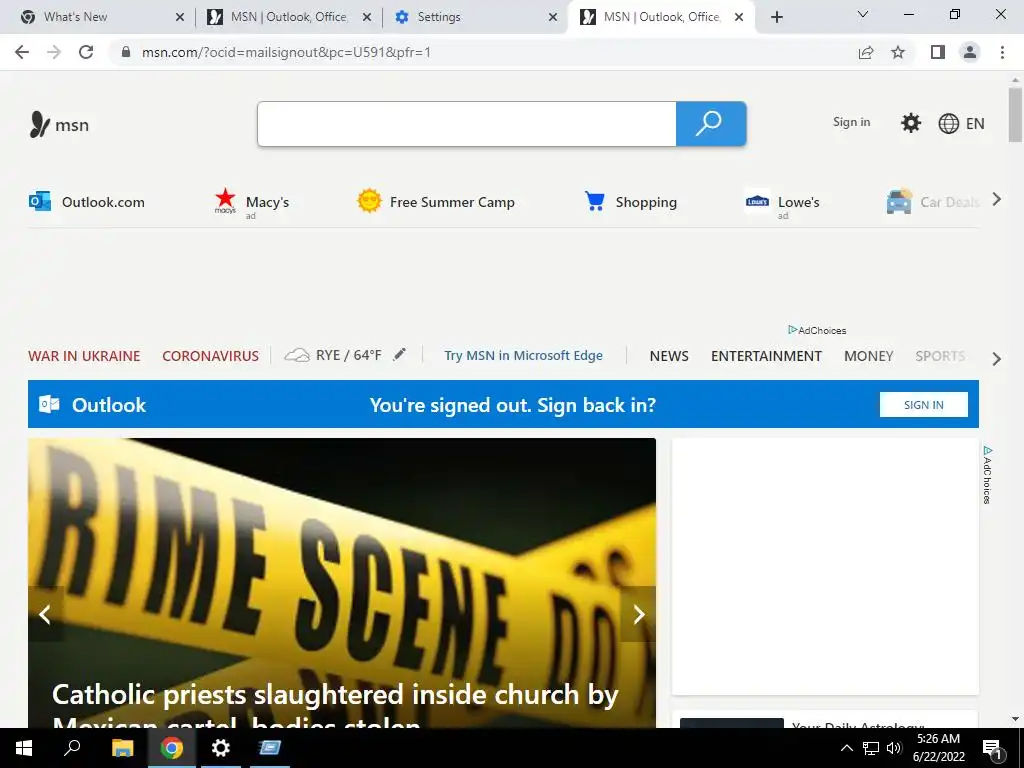Open the Windows Start menu

[24, 748]
